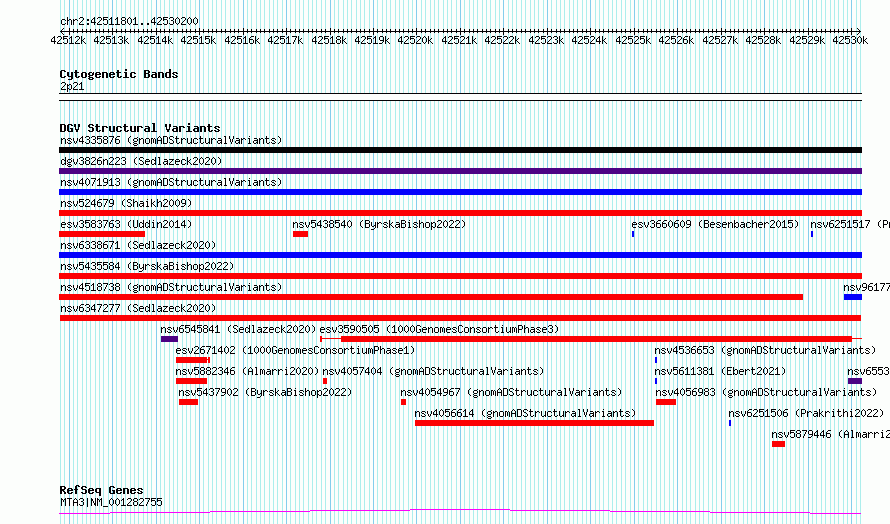Select red feature under nsv5879446
Screen dimensions: 890x524
click(778, 444)
